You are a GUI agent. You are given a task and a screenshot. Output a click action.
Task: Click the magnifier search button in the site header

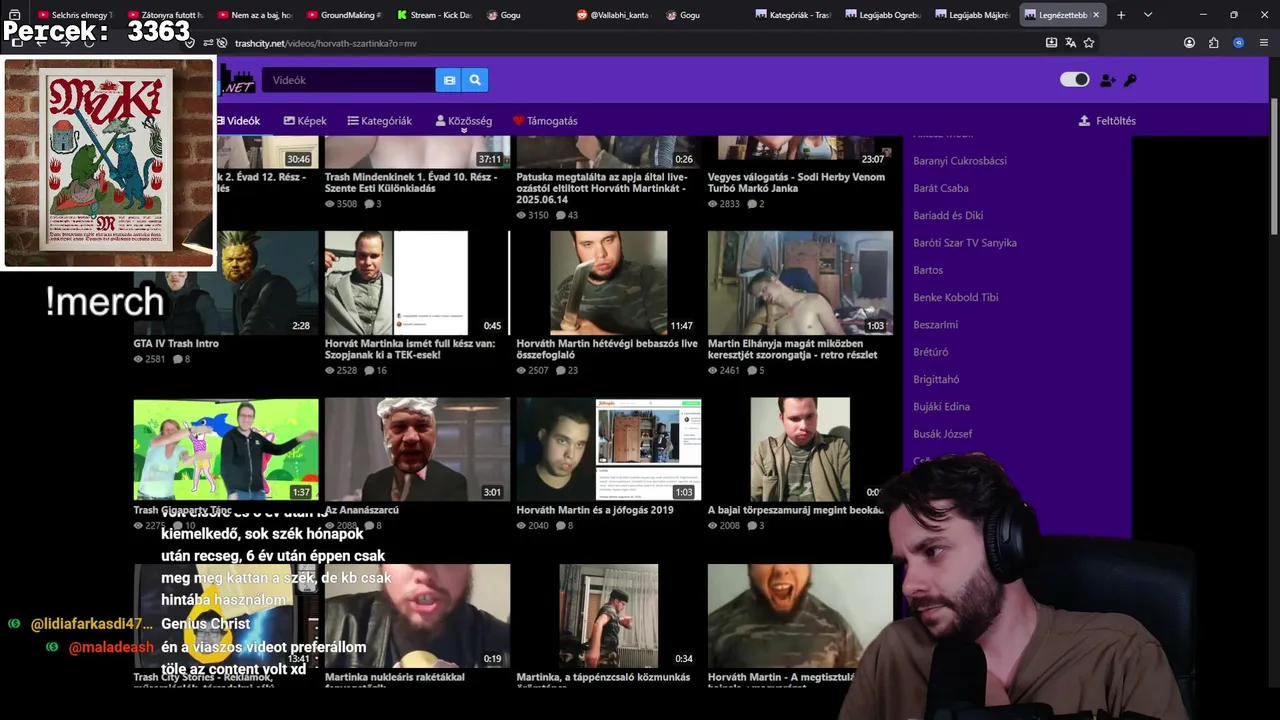[x=475, y=80]
